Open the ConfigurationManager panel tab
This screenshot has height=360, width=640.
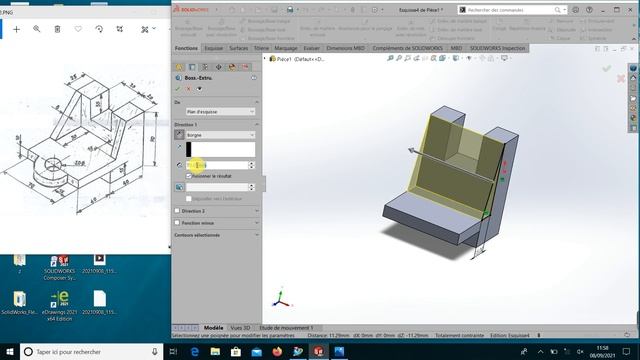click(x=205, y=67)
